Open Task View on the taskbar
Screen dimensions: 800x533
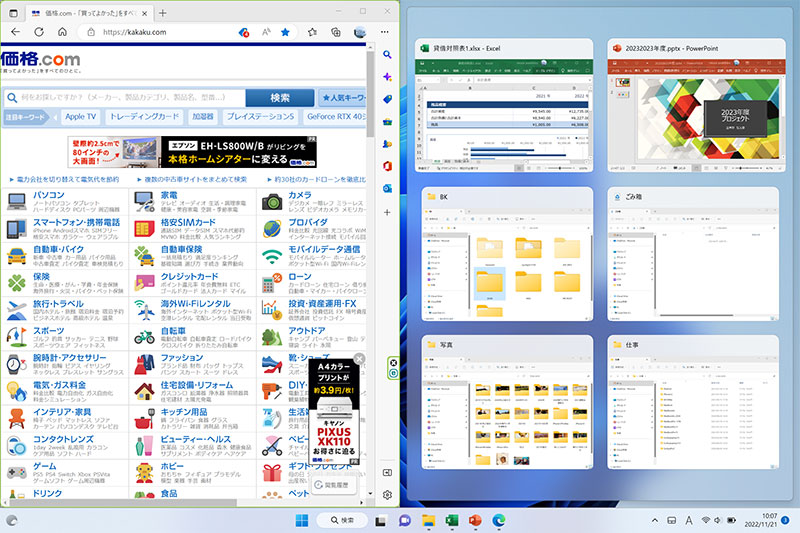[381, 520]
